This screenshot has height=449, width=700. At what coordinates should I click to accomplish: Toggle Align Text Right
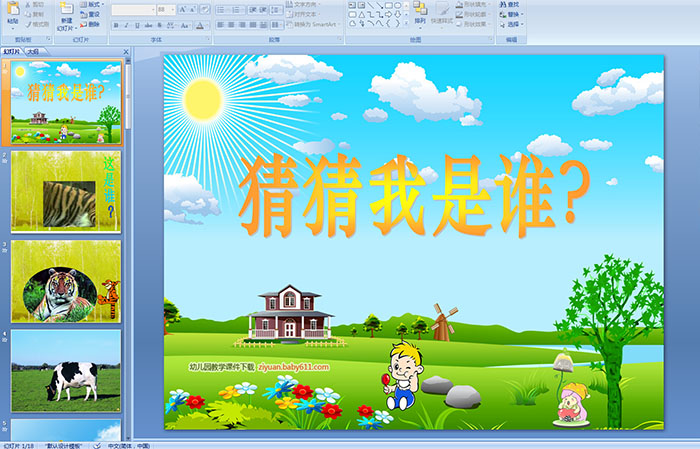tap(242, 25)
